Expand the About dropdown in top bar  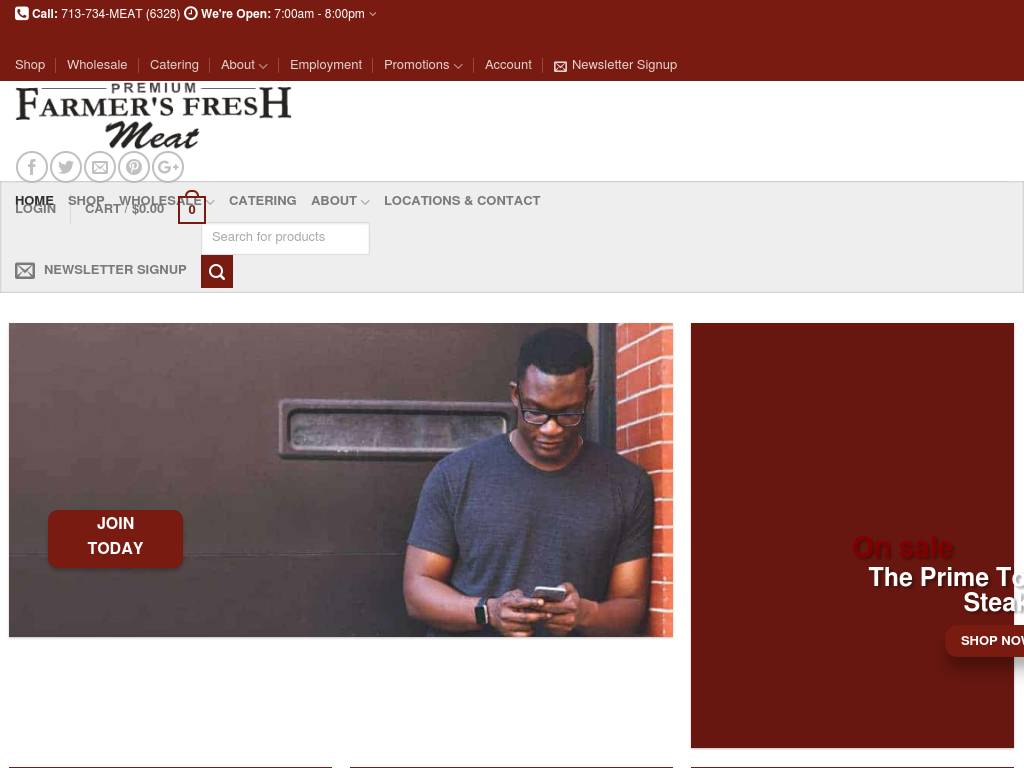click(x=244, y=65)
